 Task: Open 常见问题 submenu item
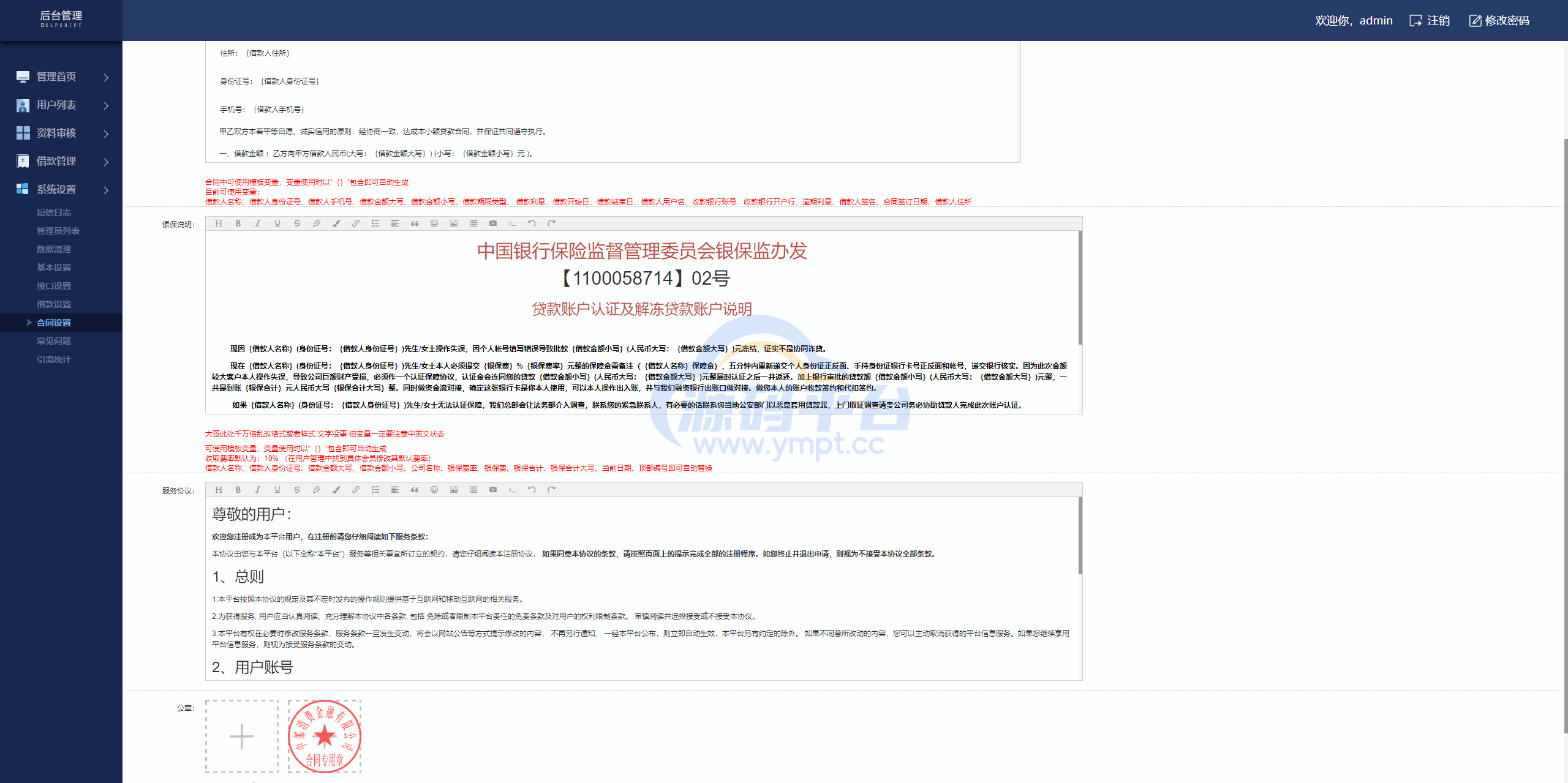point(54,341)
